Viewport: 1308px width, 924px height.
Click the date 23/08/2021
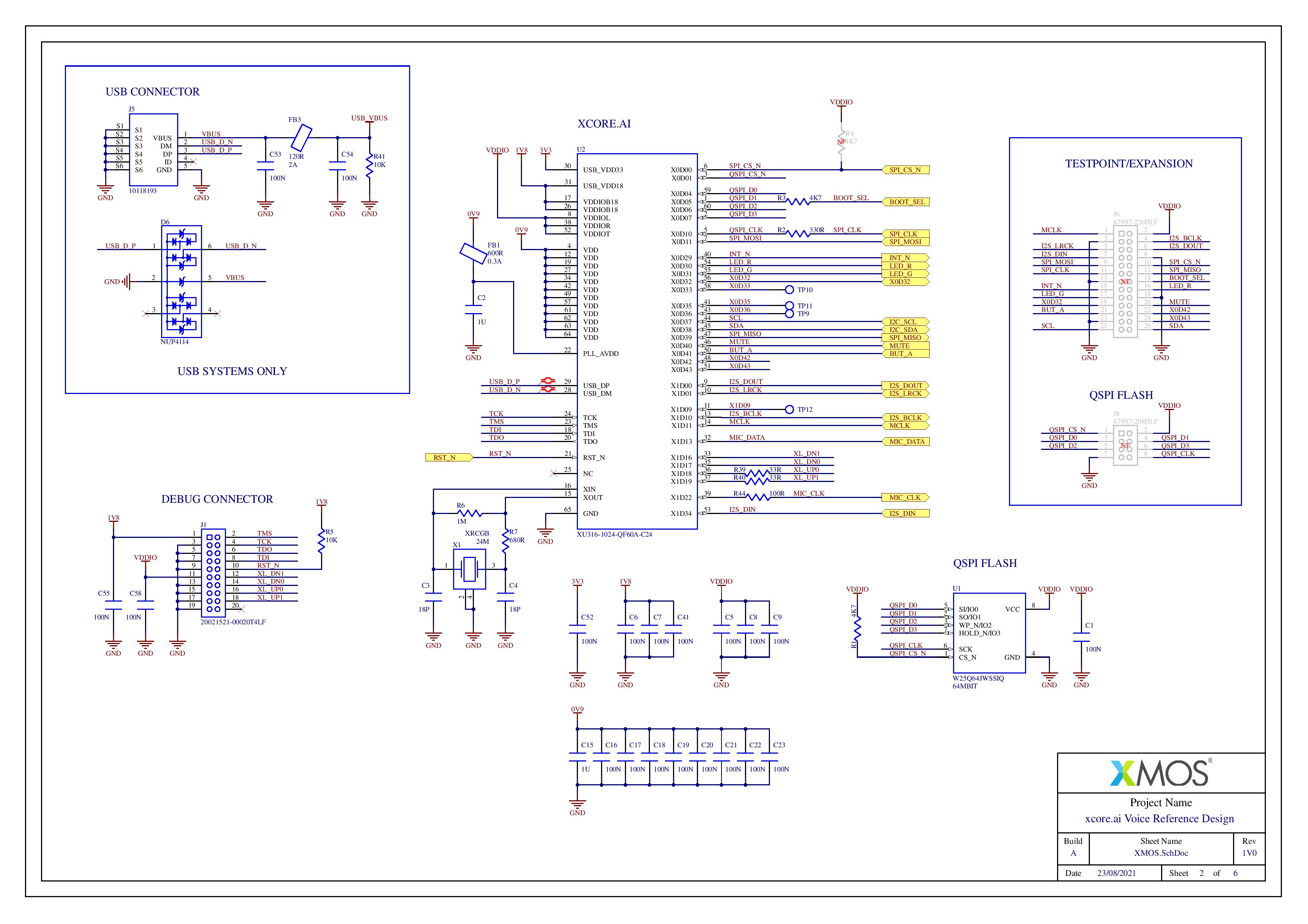coord(1116,873)
